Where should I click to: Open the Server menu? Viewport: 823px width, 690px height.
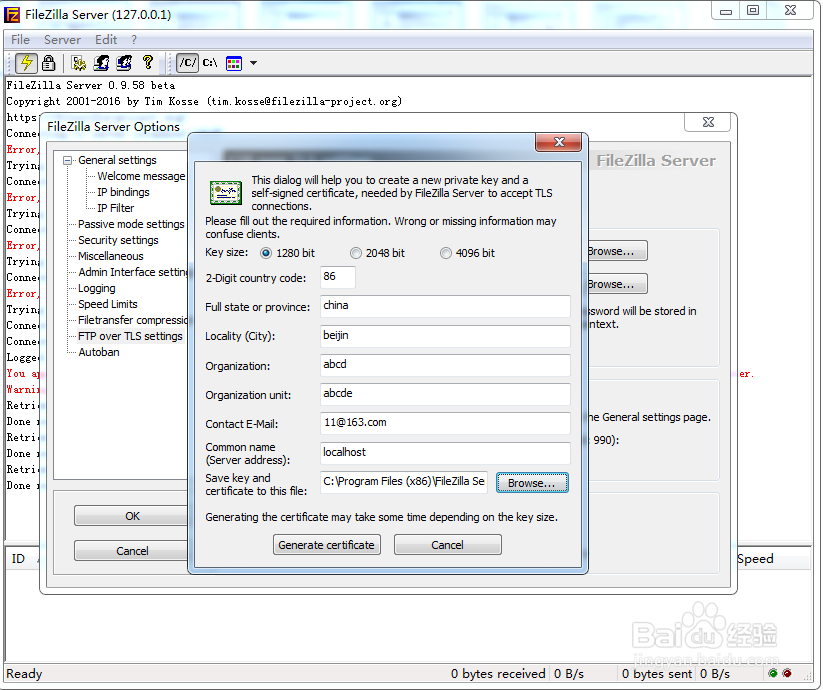click(x=62, y=39)
